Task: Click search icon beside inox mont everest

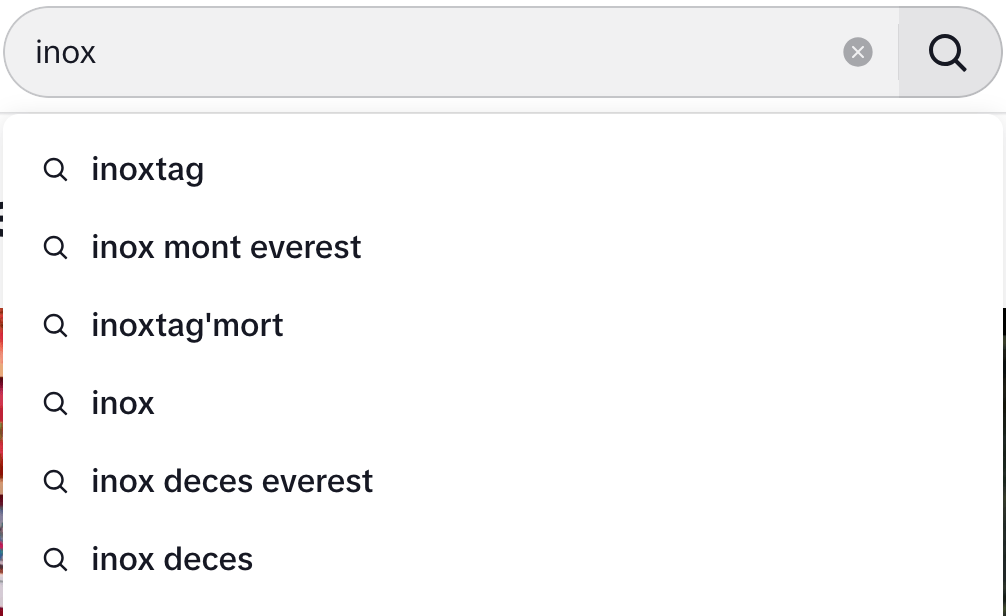Action: 55,247
